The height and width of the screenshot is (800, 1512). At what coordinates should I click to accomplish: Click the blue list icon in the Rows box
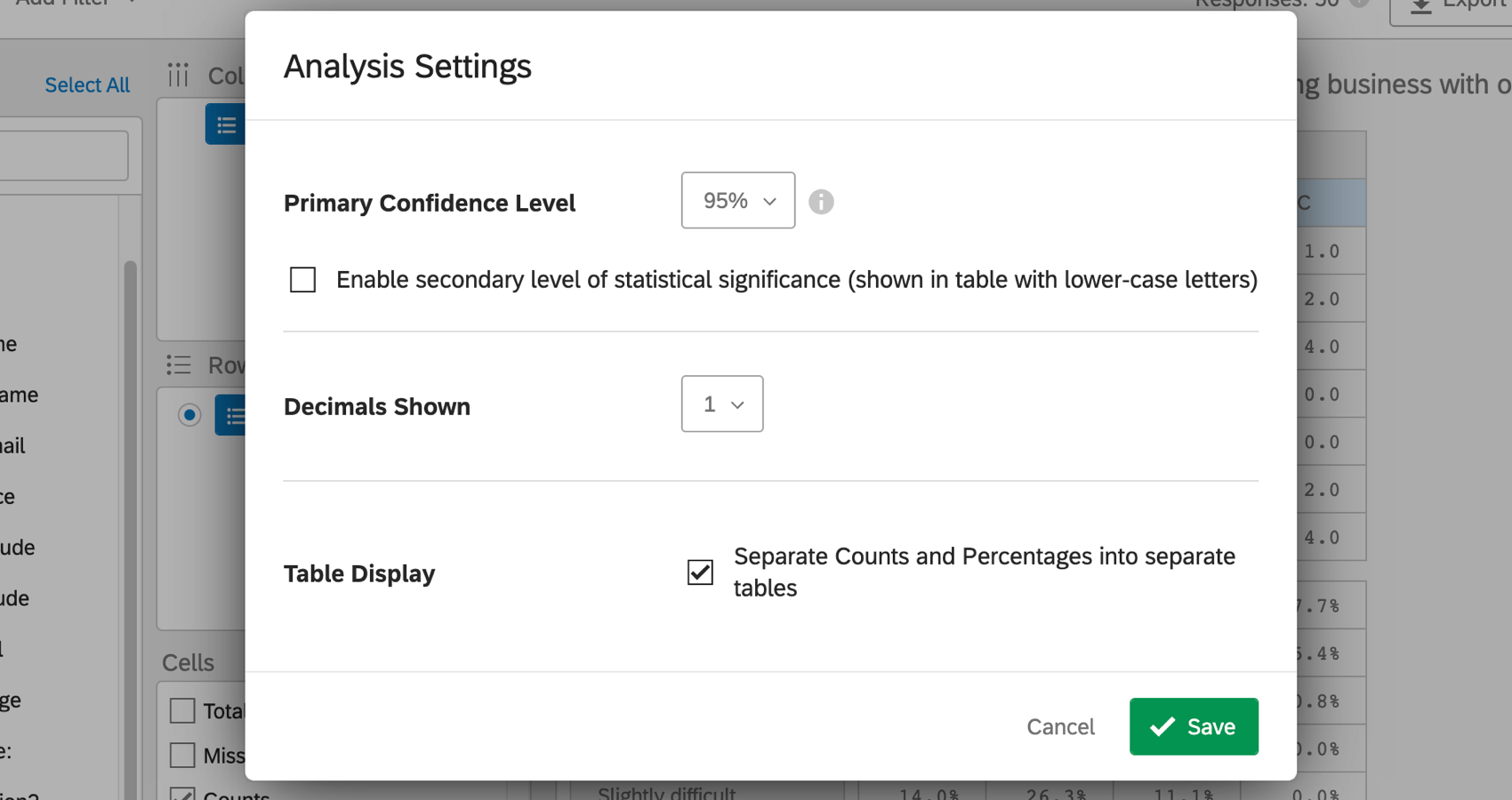(x=234, y=415)
